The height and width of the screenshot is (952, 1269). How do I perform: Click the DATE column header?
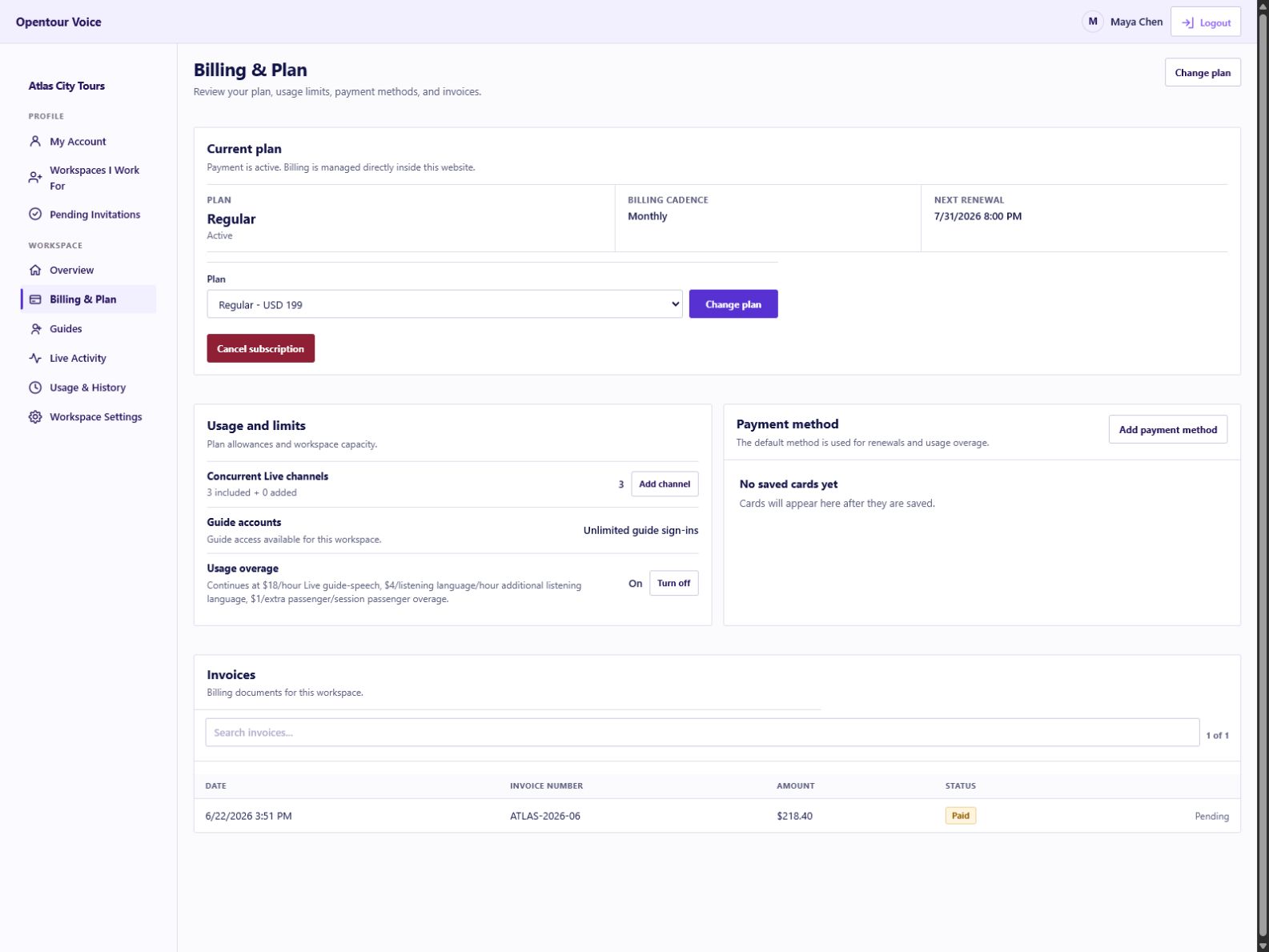[215, 786]
